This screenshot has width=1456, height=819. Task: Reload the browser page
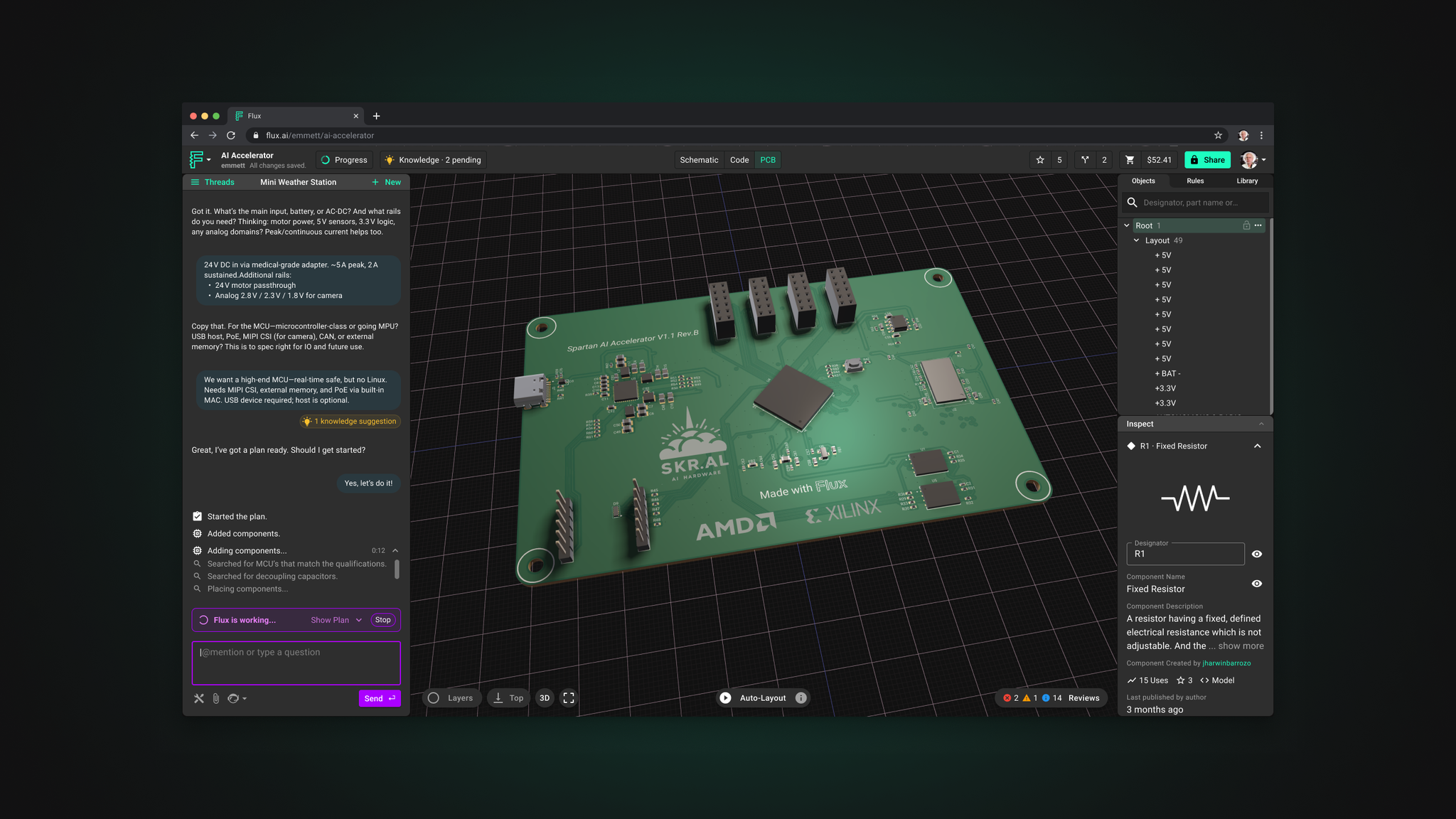(x=231, y=135)
